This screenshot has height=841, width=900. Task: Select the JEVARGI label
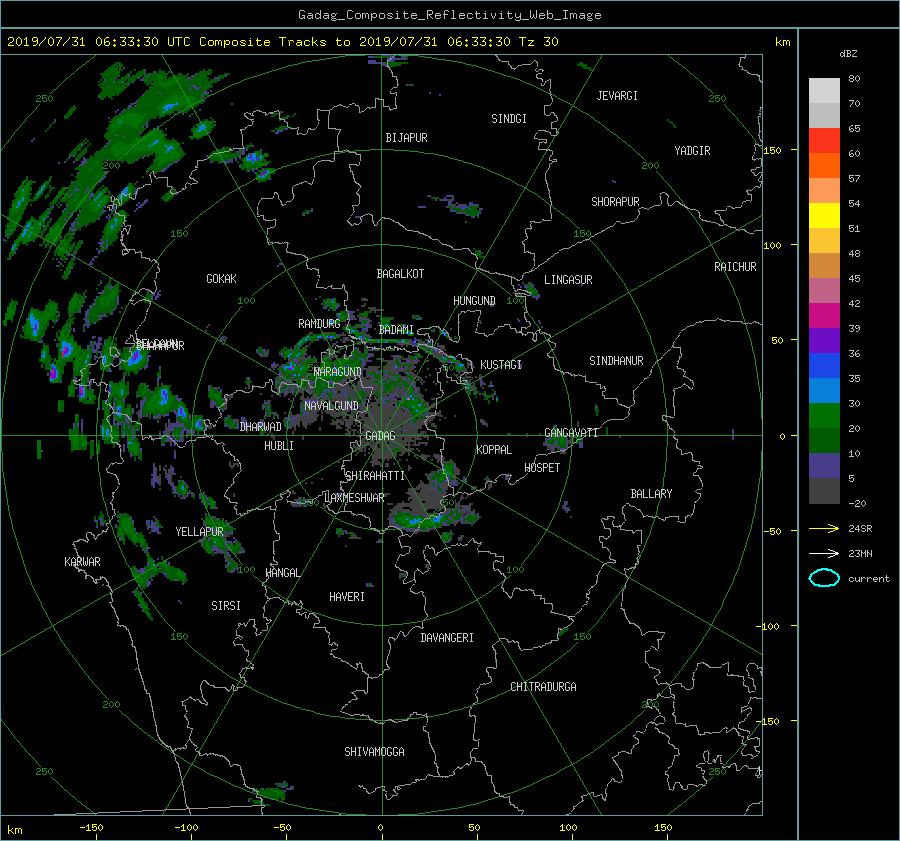[617, 96]
